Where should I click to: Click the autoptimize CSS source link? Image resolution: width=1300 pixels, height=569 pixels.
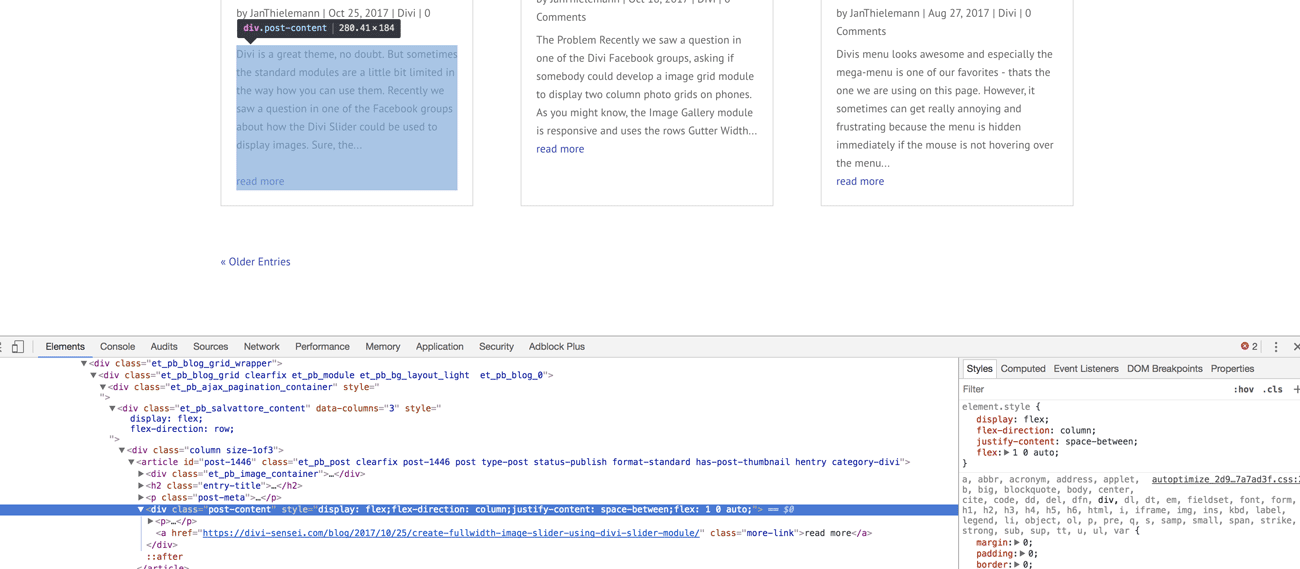[x=1224, y=480]
